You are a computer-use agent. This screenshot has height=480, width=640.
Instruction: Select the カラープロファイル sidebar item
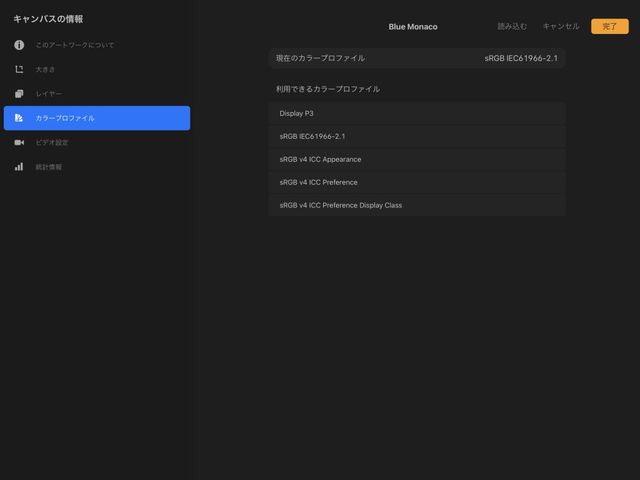tap(97, 118)
